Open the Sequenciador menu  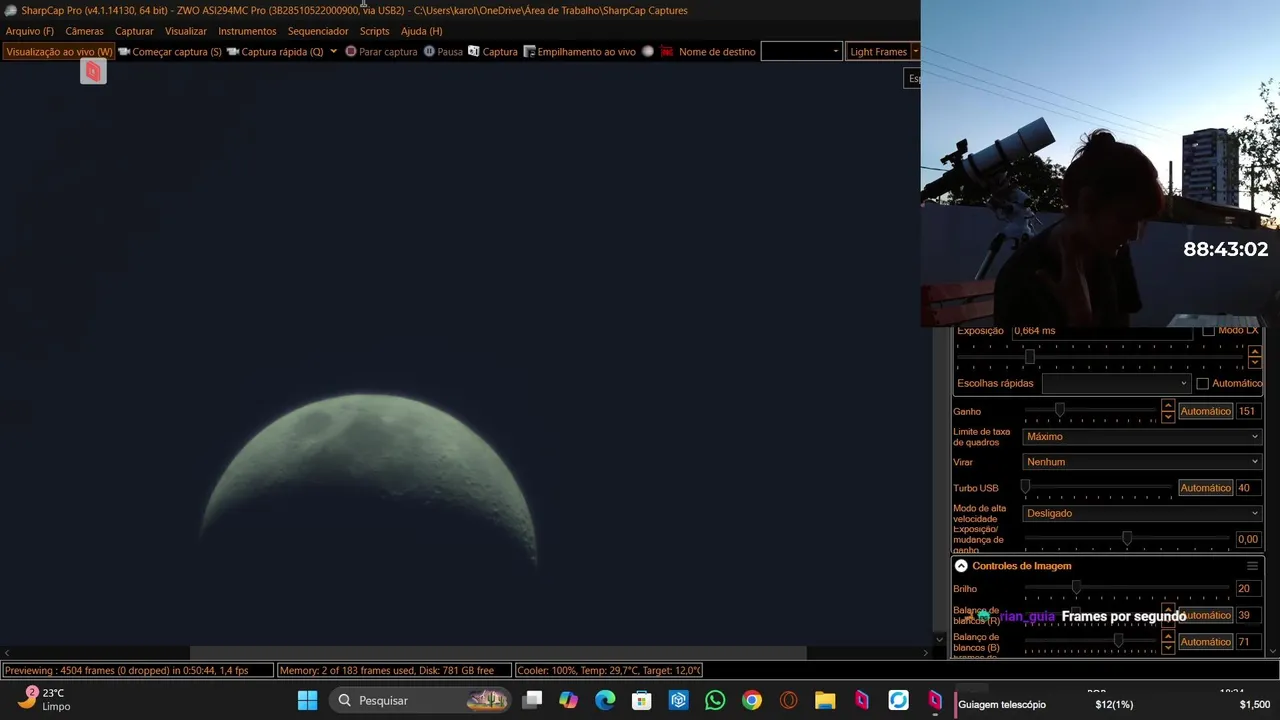click(x=318, y=31)
